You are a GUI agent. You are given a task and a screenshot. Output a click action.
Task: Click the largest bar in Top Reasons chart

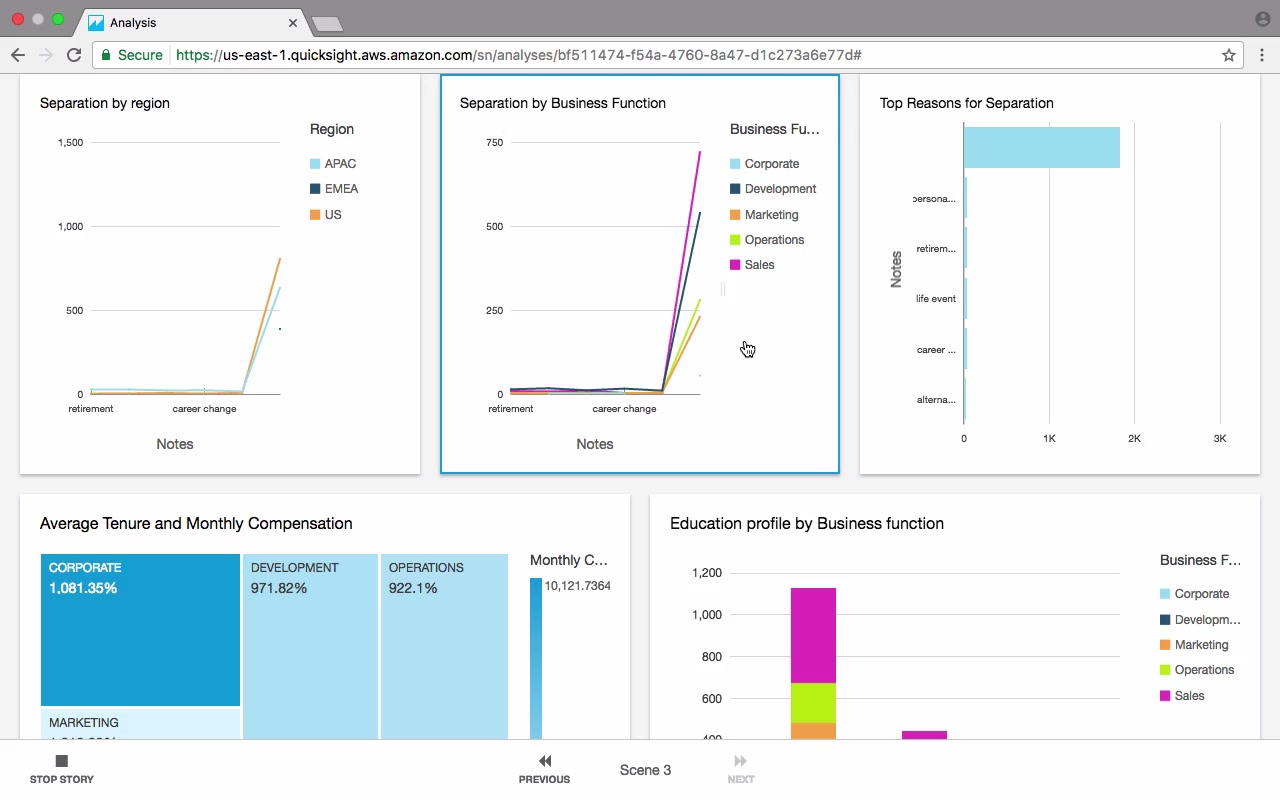coord(1041,147)
